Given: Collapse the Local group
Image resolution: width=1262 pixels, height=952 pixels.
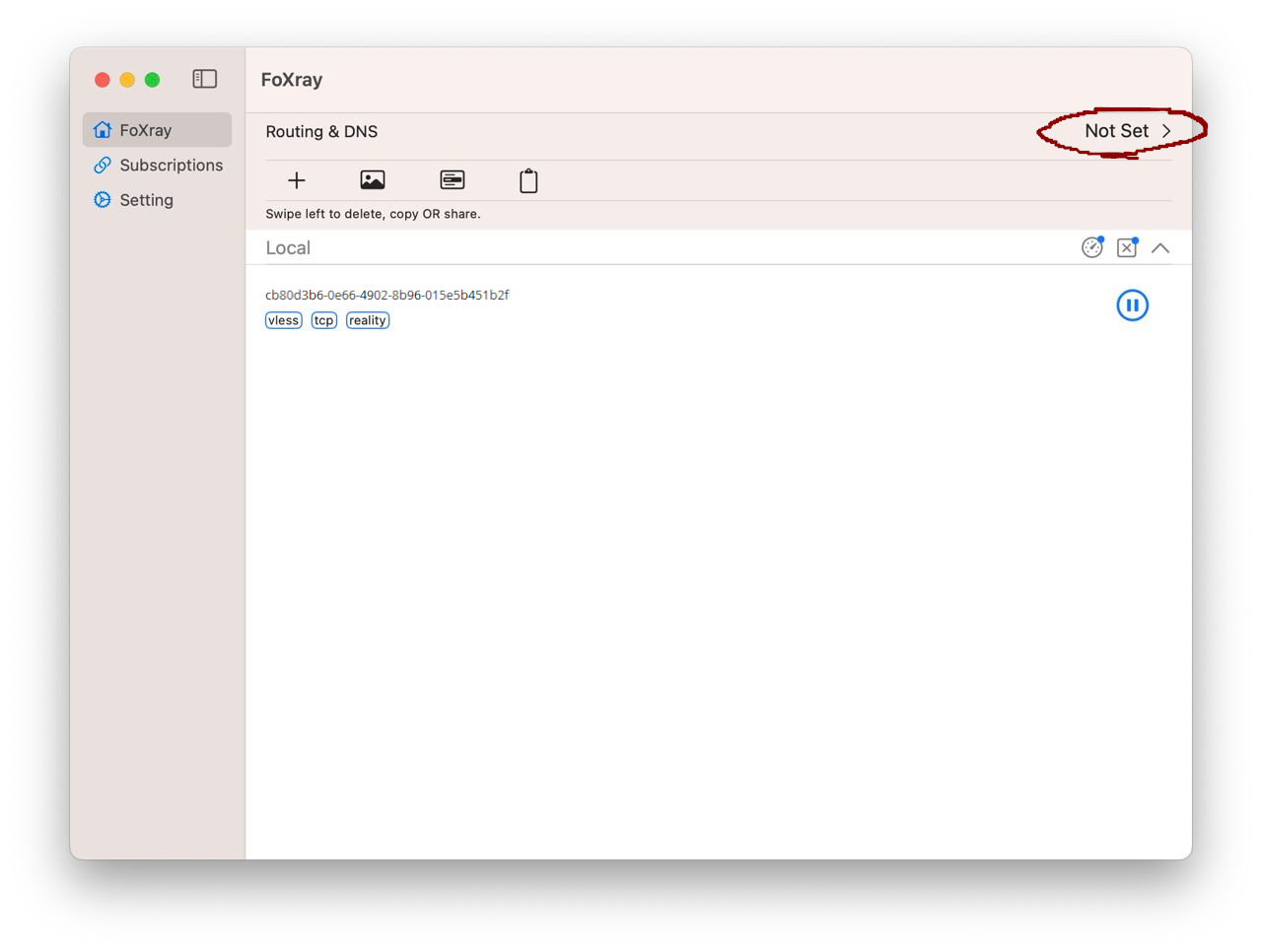Looking at the screenshot, I should coord(1160,248).
